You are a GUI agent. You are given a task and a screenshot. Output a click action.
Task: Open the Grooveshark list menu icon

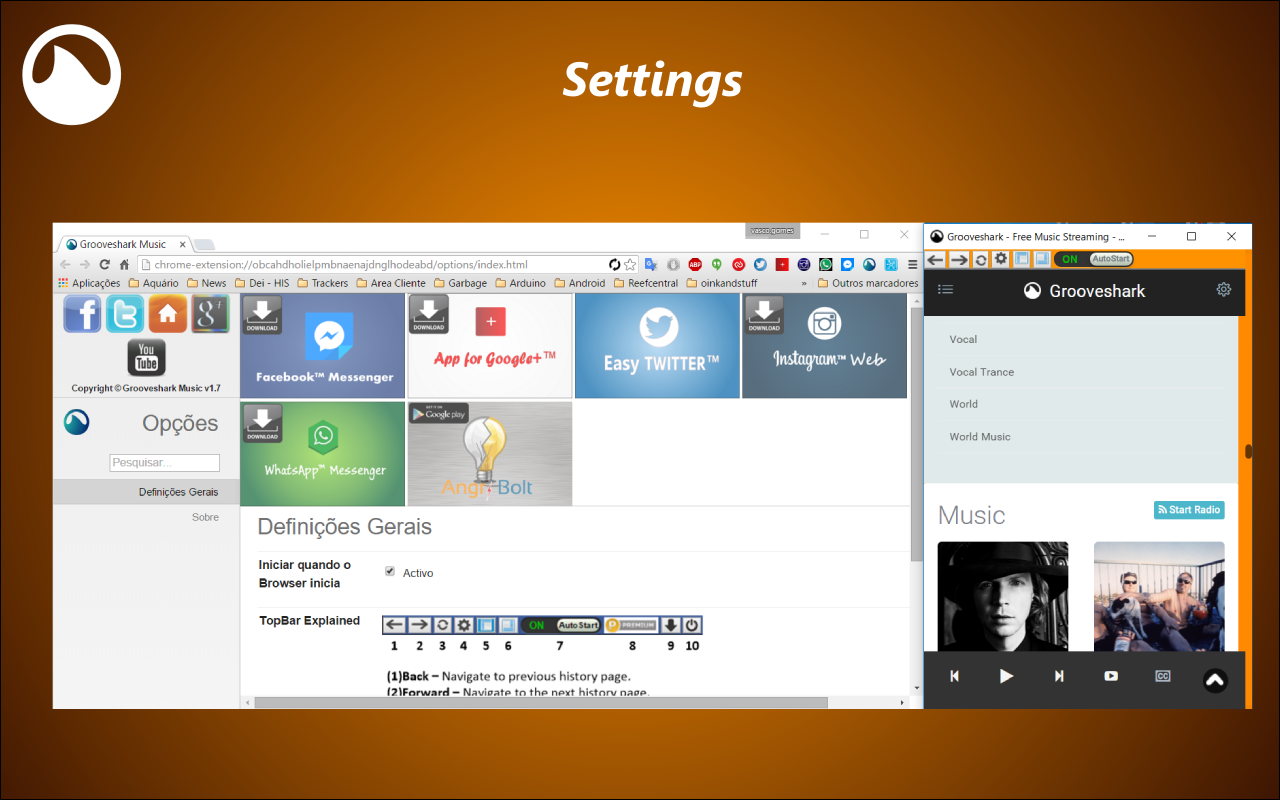pos(946,290)
